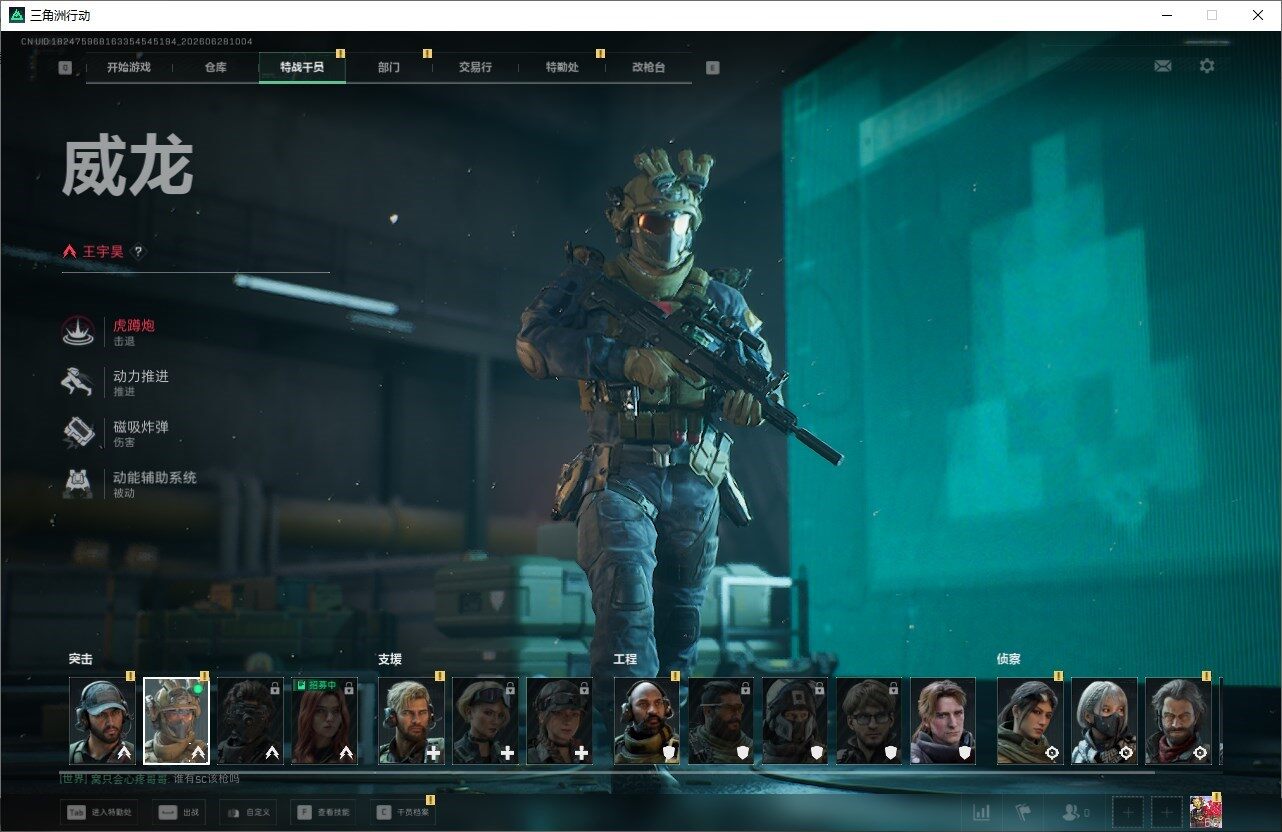
Task: Click the large 威龙 operator title
Action: (127, 167)
